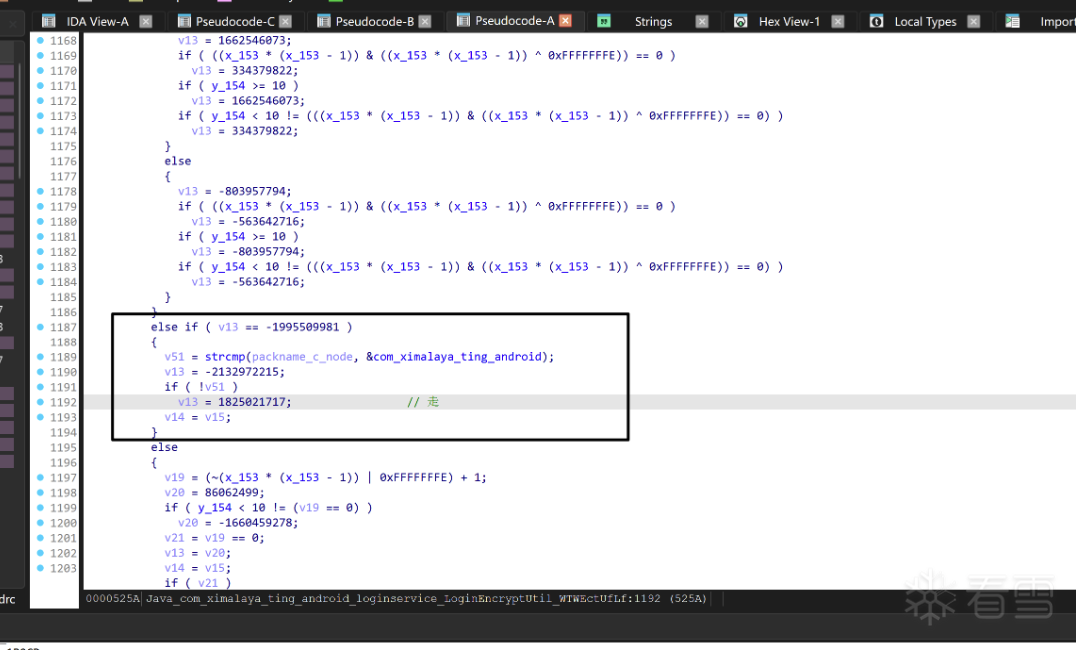Toggle breakpoint dot on line 1187
This screenshot has width=1076, height=650.
[40, 327]
